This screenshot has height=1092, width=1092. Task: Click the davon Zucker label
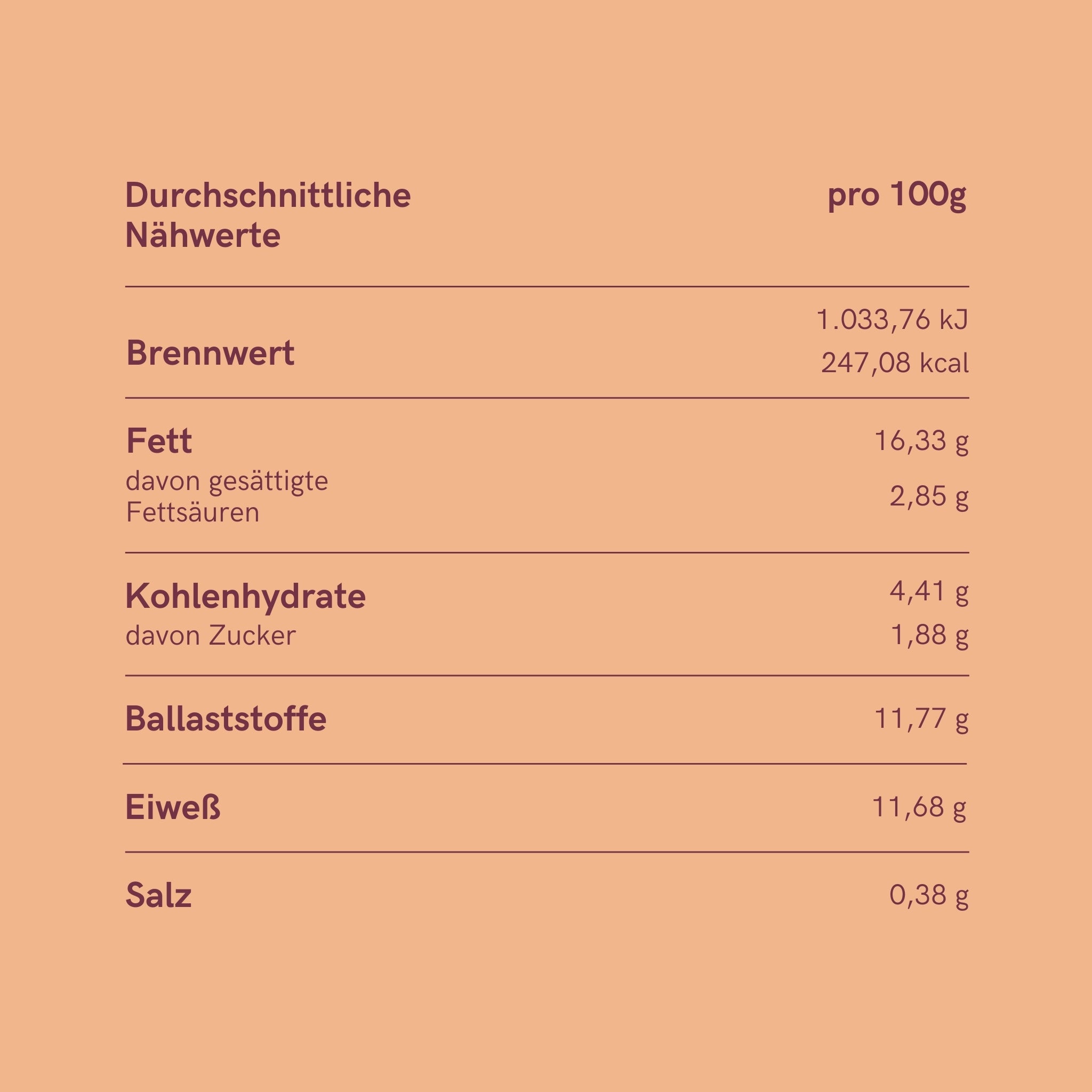click(210, 635)
